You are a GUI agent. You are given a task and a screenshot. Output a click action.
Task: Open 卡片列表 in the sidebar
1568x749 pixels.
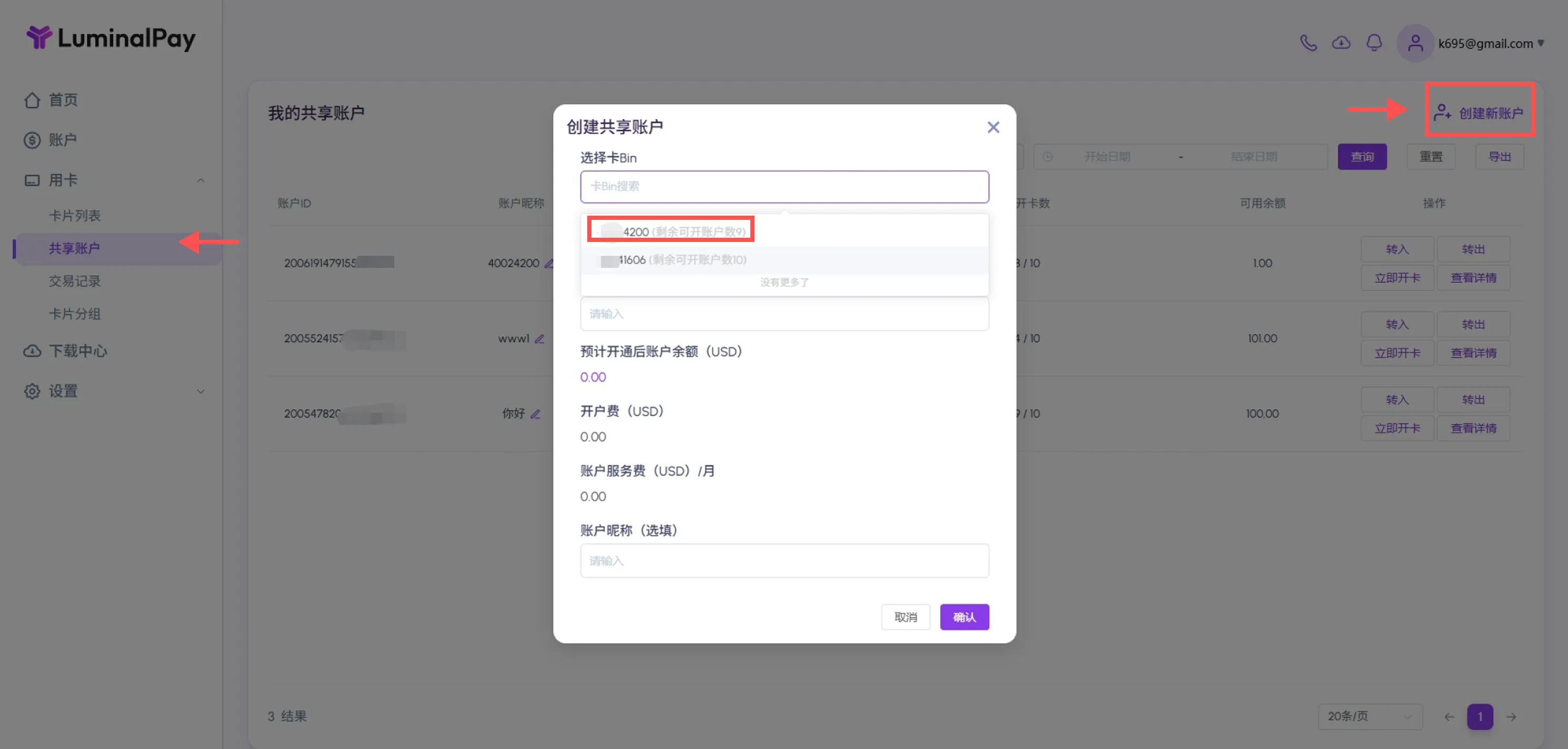point(75,216)
